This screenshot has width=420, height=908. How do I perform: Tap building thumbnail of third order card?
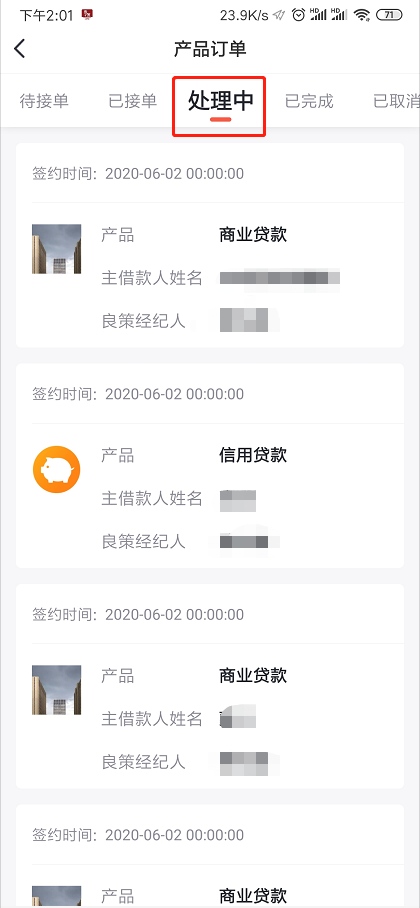56,690
